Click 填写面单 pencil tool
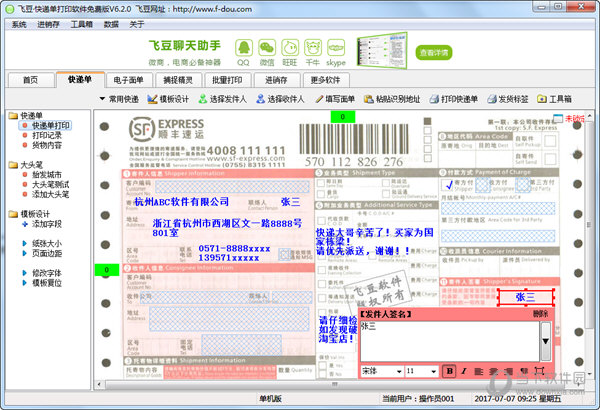Image resolution: width=600 pixels, height=410 pixels. [335, 99]
